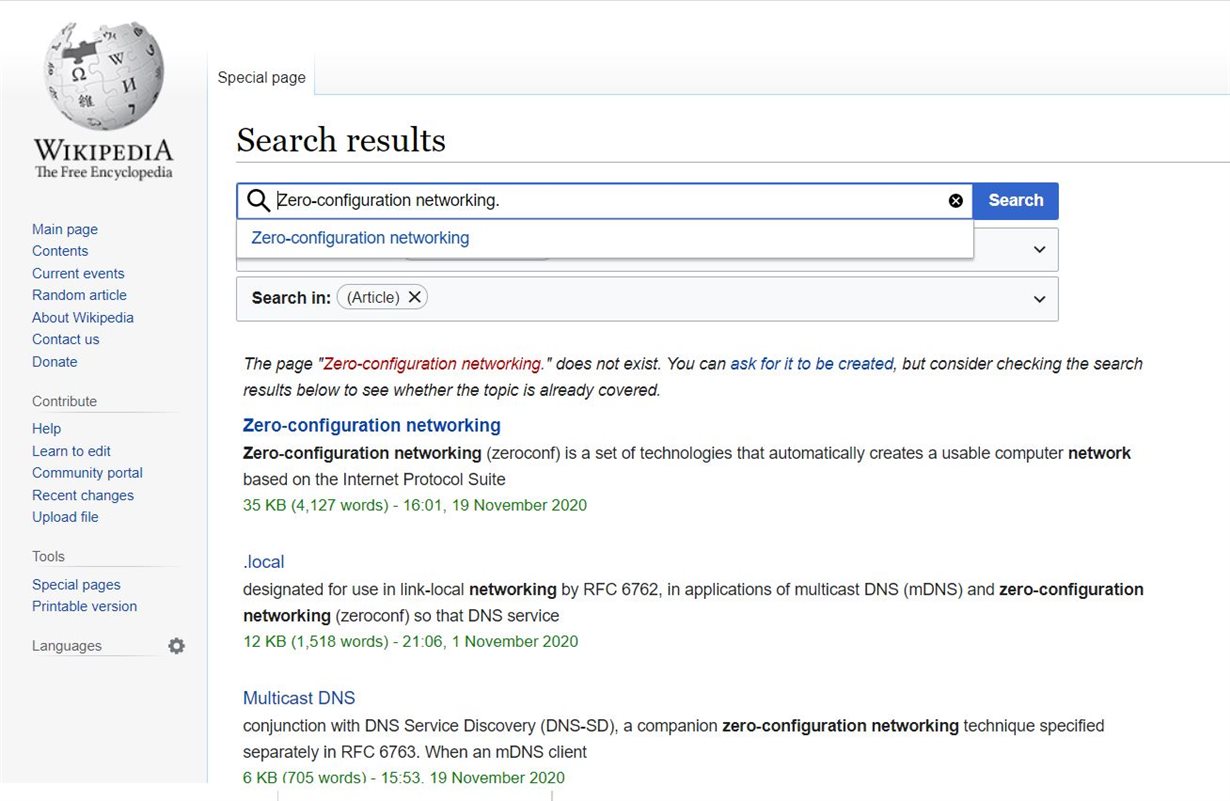Screen dimensions: 1230x801
Task: Open Recent changes in sidebar
Action: click(x=83, y=495)
